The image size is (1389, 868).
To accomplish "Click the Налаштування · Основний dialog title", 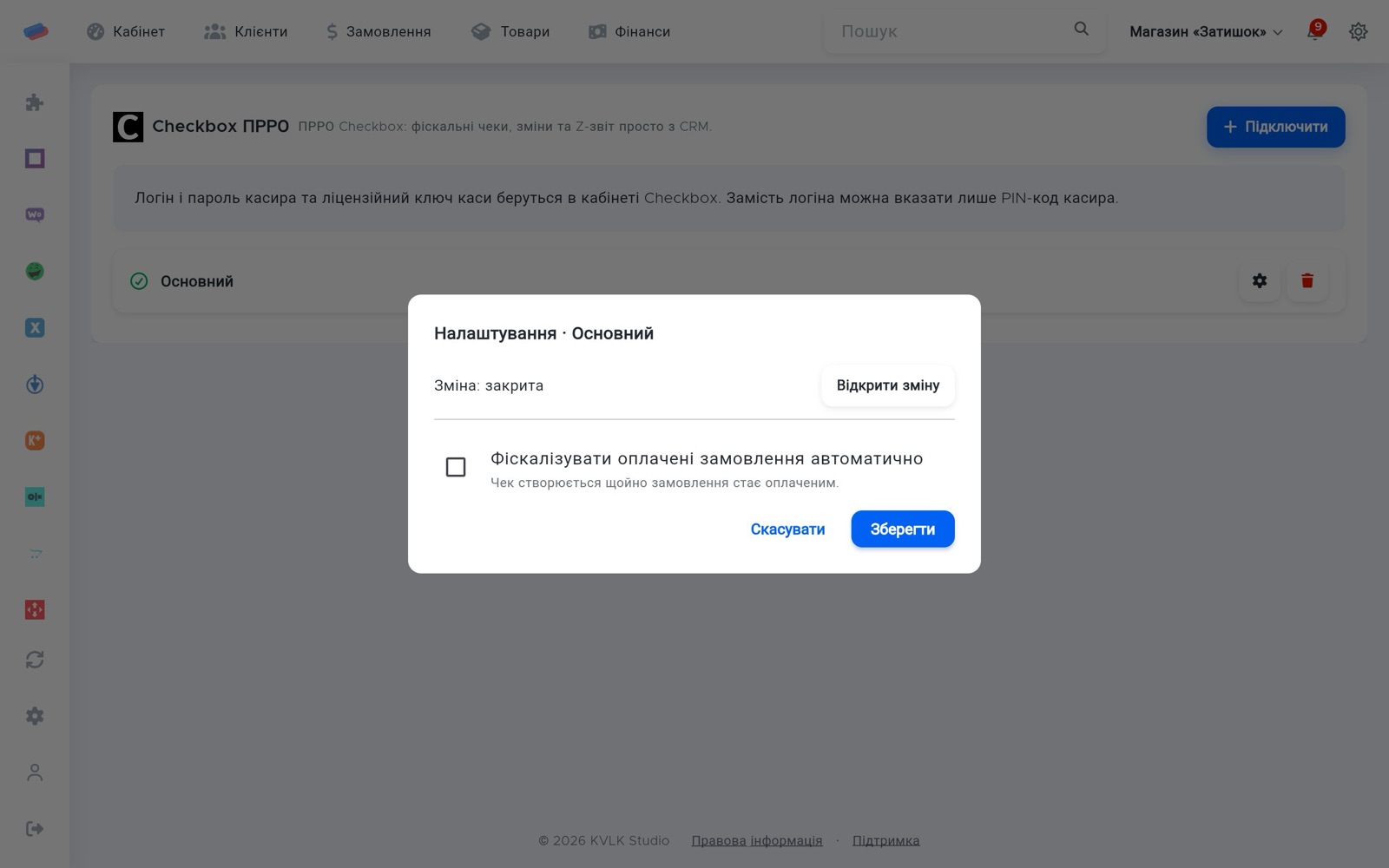I will (543, 333).
